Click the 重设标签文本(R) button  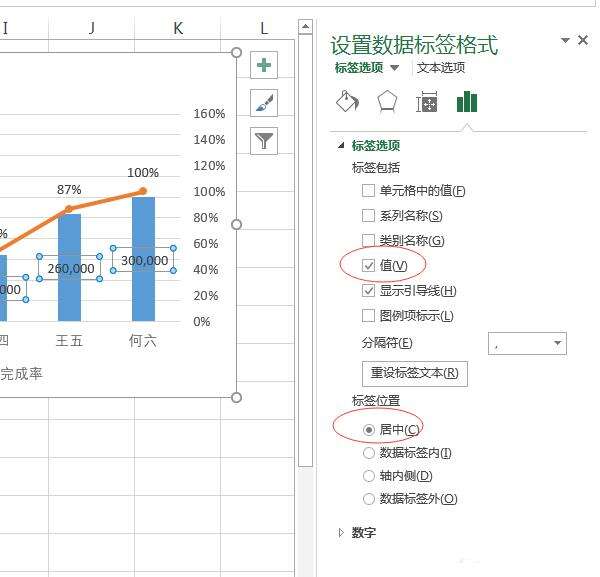pos(415,373)
